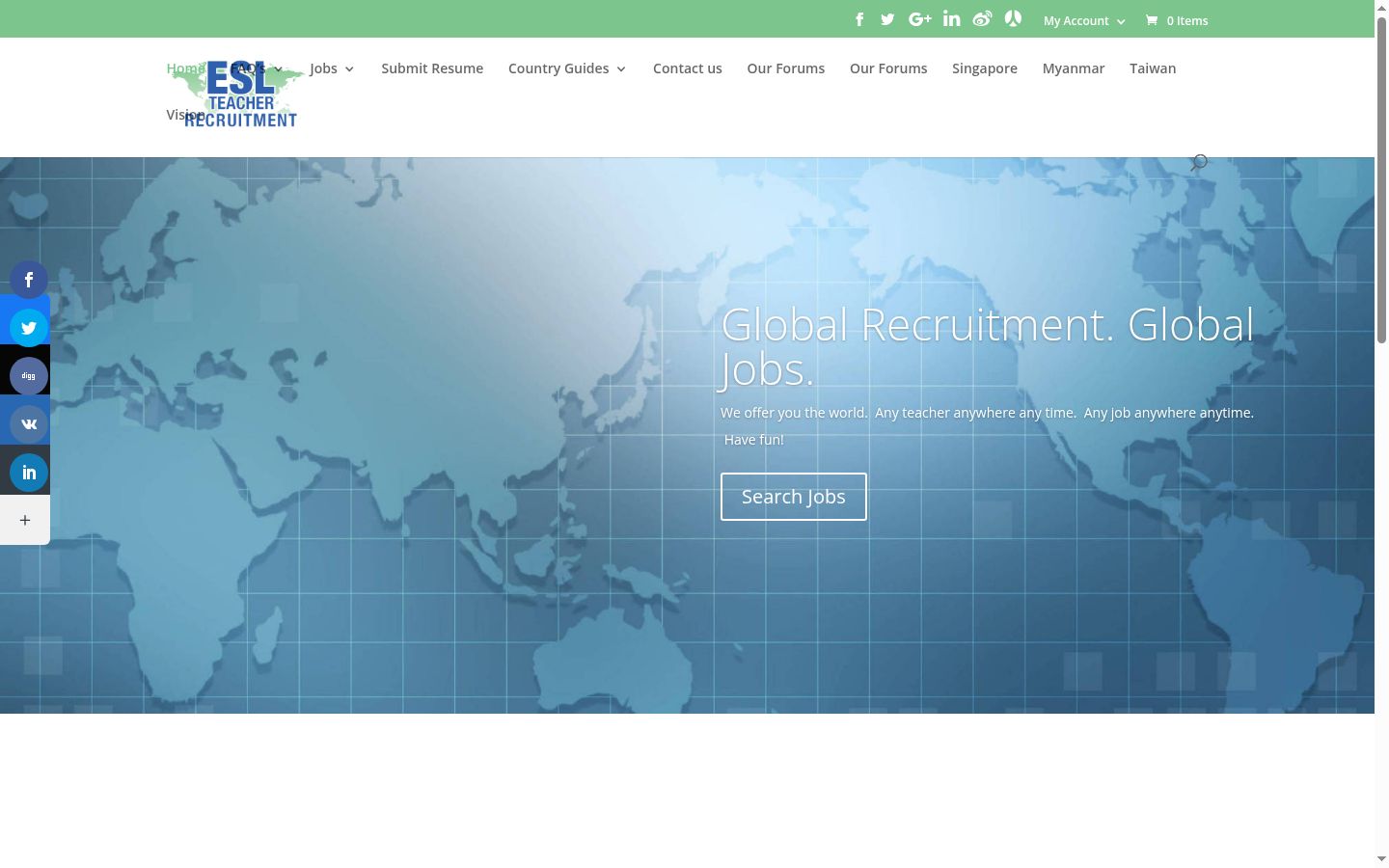This screenshot has width=1389, height=868.
Task: Click the scrollbar down arrow
Action: click(x=1381, y=858)
